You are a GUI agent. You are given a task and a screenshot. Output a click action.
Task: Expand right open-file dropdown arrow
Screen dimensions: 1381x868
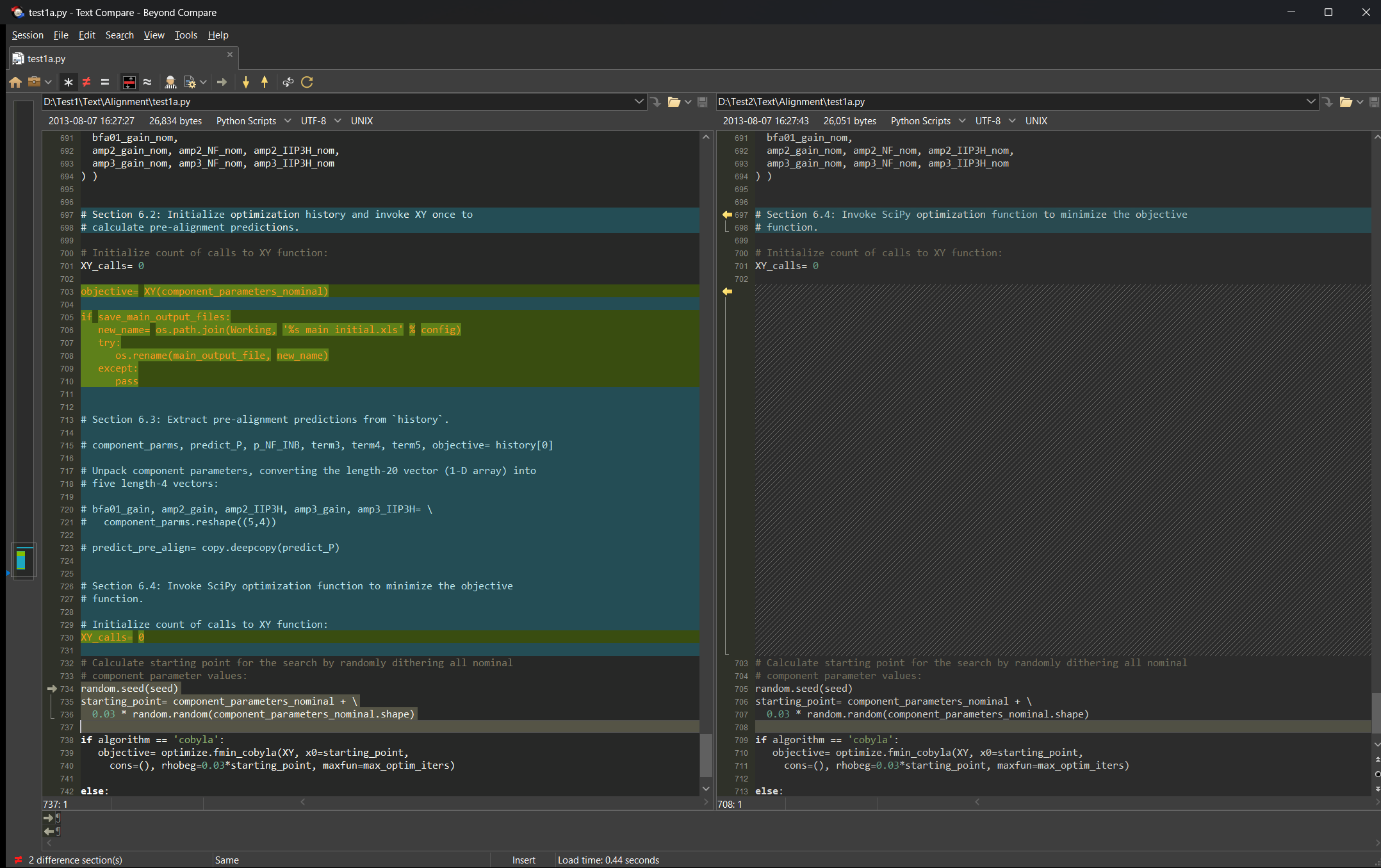click(1360, 102)
